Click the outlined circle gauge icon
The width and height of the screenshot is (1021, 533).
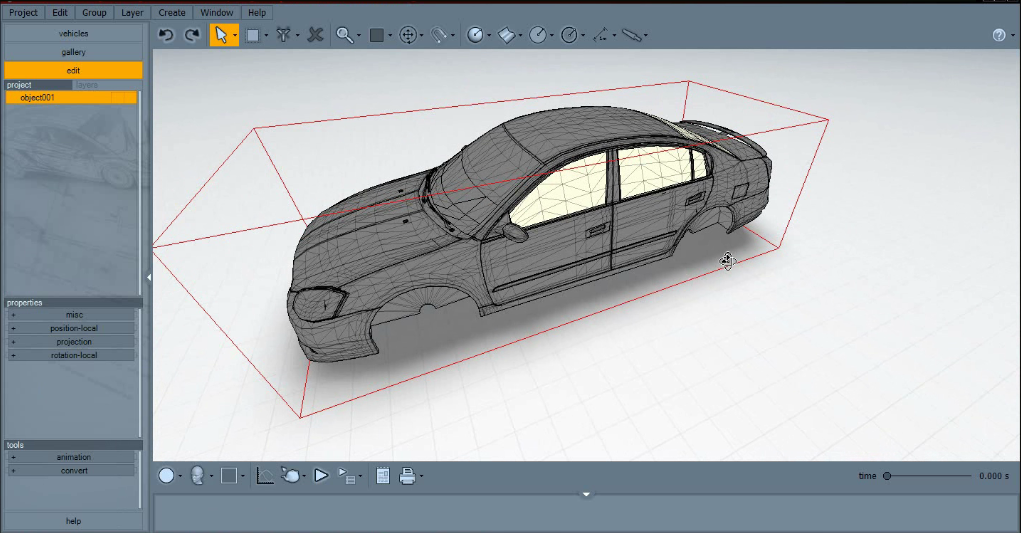[x=569, y=35]
